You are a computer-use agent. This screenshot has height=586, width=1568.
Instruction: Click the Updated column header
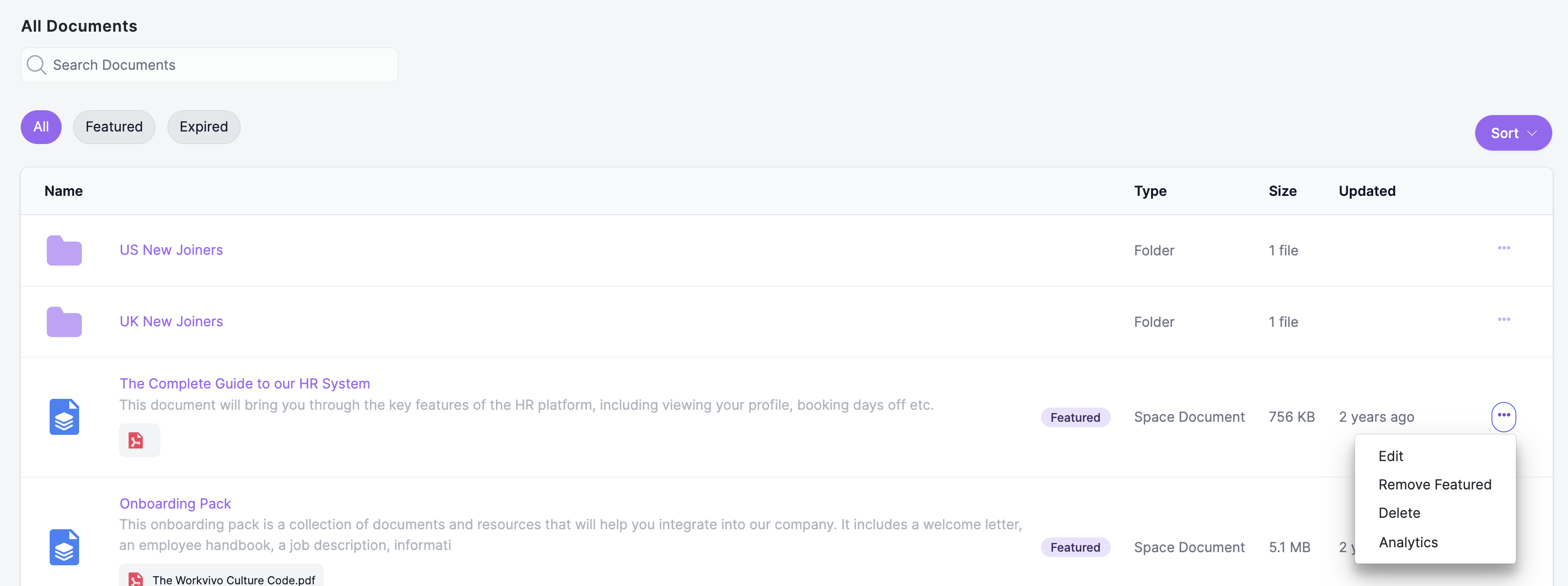point(1367,191)
